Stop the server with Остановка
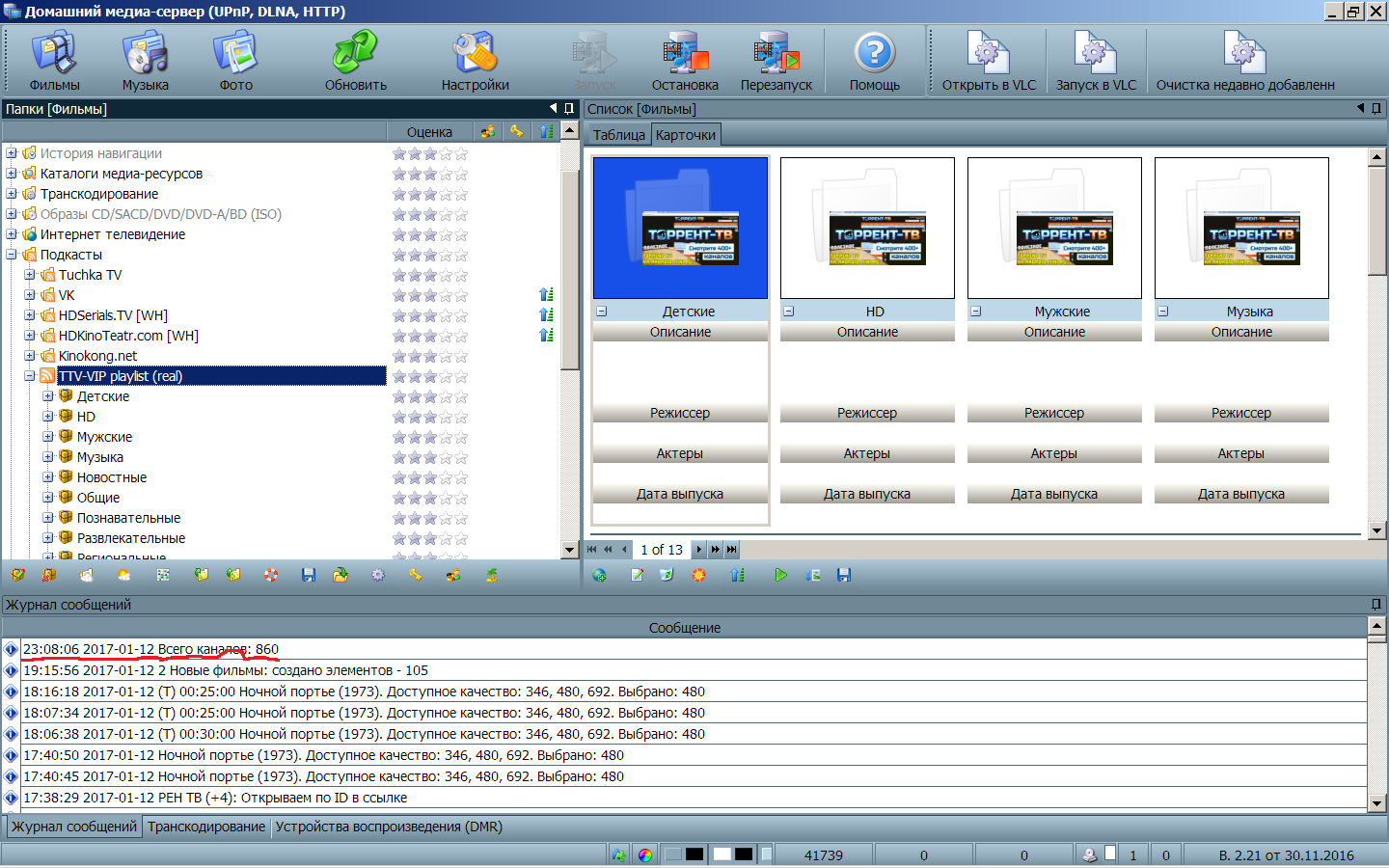This screenshot has height=868, width=1389. (685, 62)
